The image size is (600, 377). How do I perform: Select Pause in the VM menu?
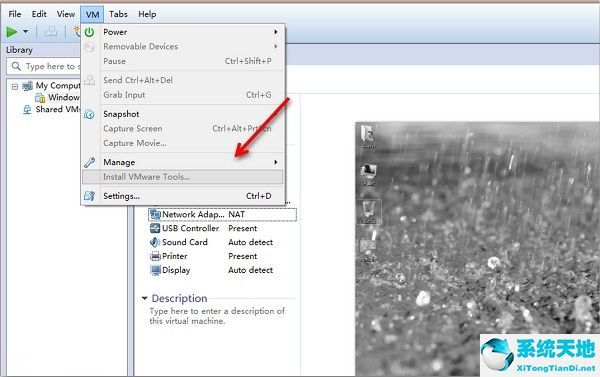(183, 61)
